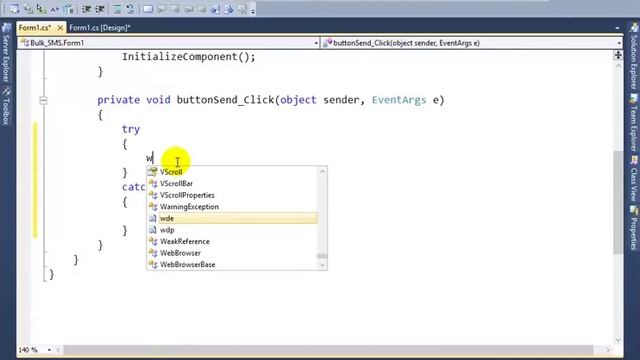Increase line indent via toolbar icon
This screenshot has width=640, height=360.
pyautogui.click(x=100, y=9)
